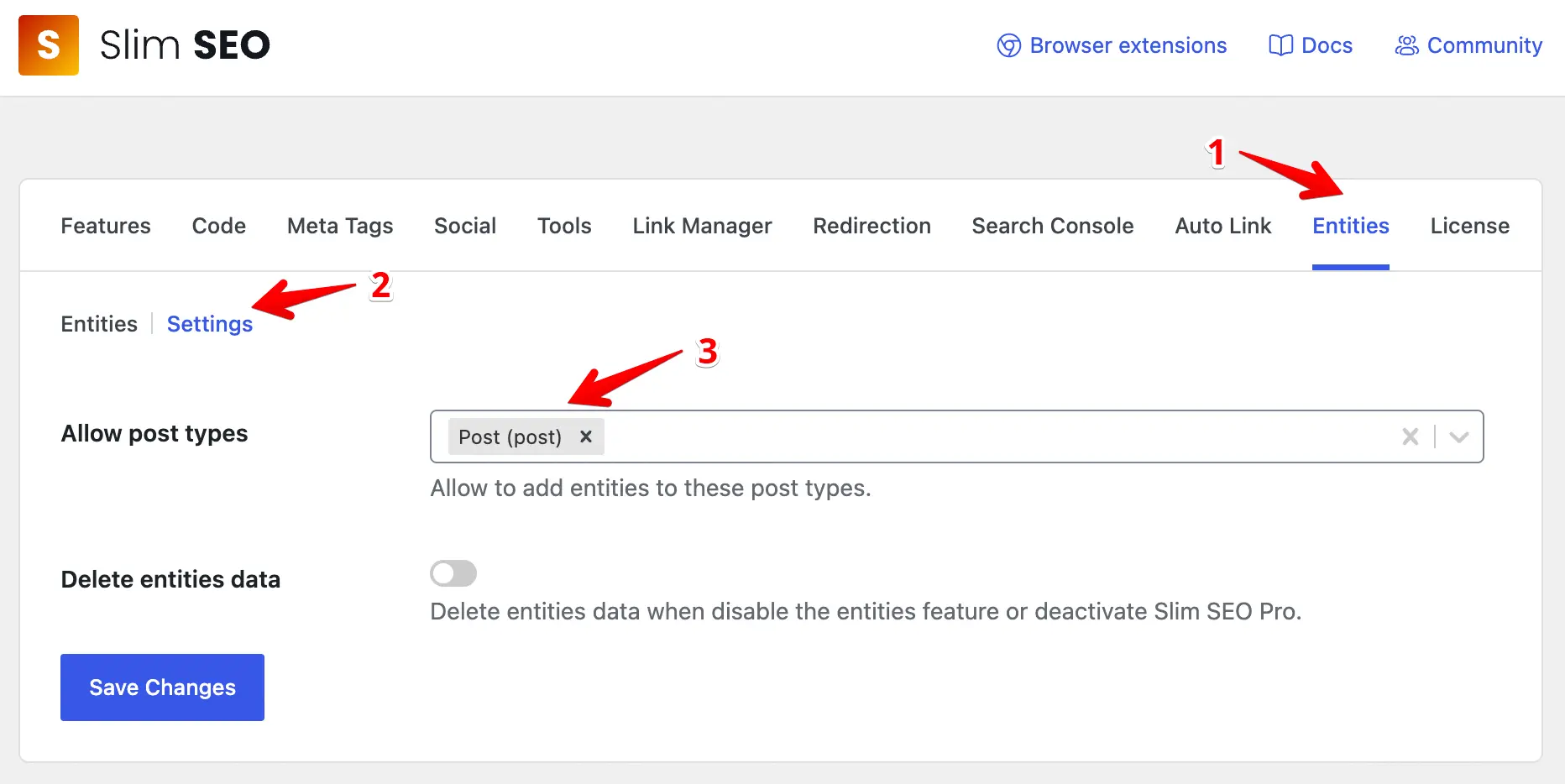Select the Entities main tab

1351,226
